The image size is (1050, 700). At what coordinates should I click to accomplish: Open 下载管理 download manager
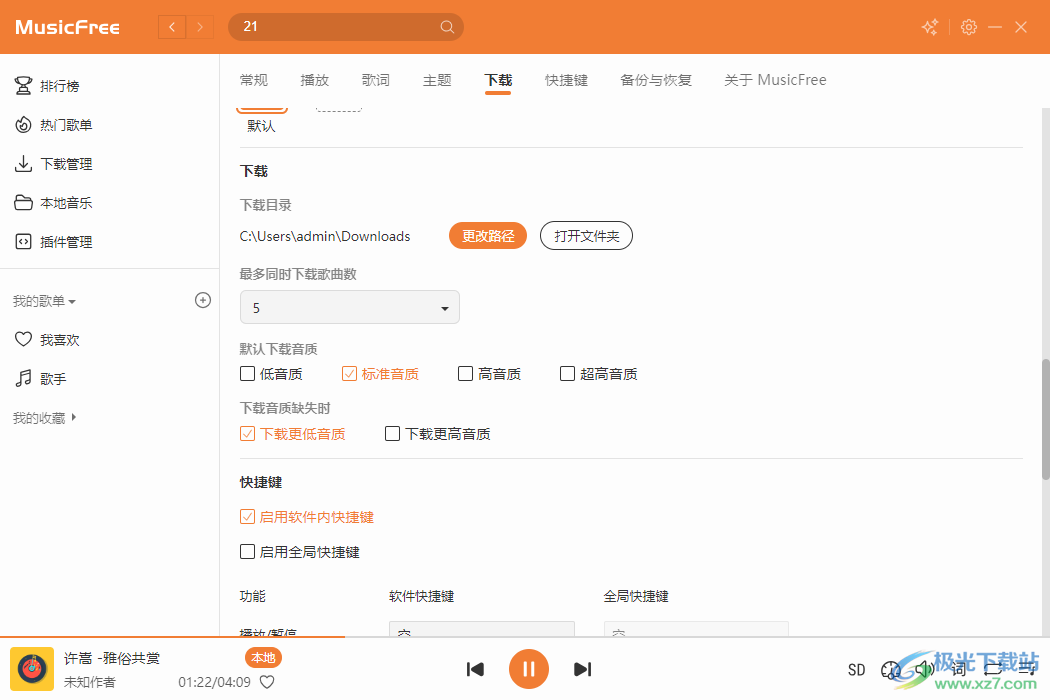click(54, 163)
